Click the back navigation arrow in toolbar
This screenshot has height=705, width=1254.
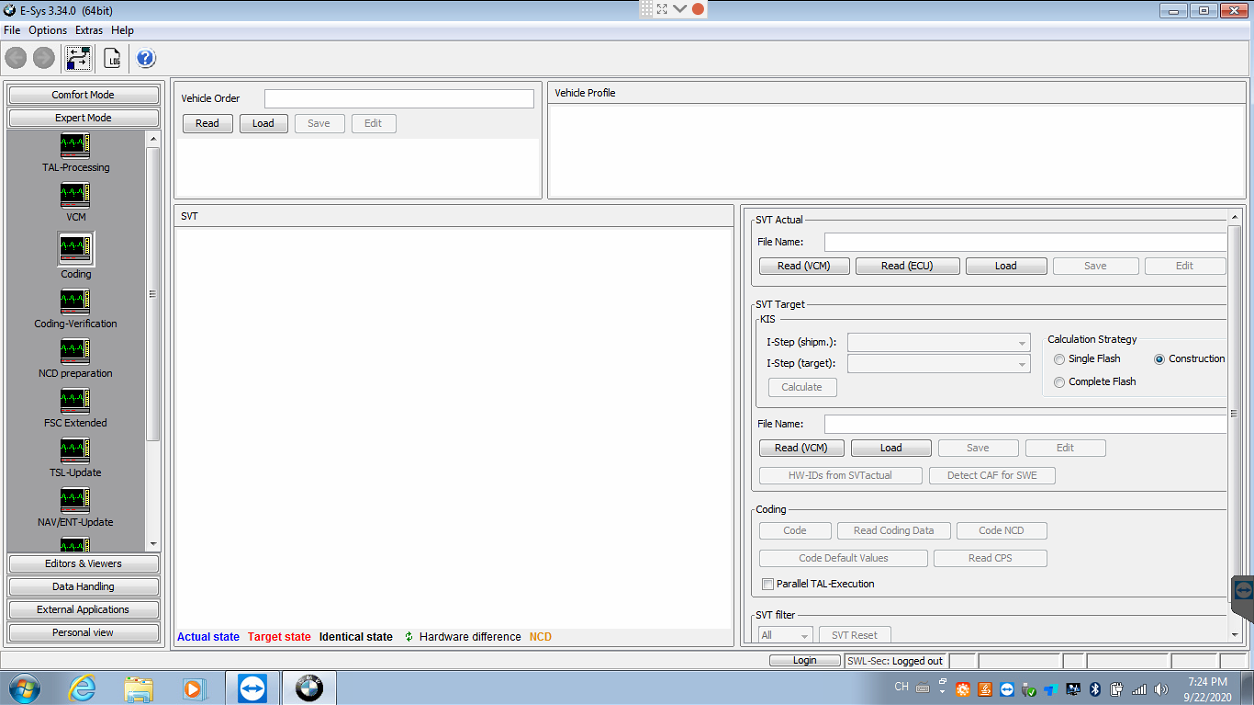[16, 58]
